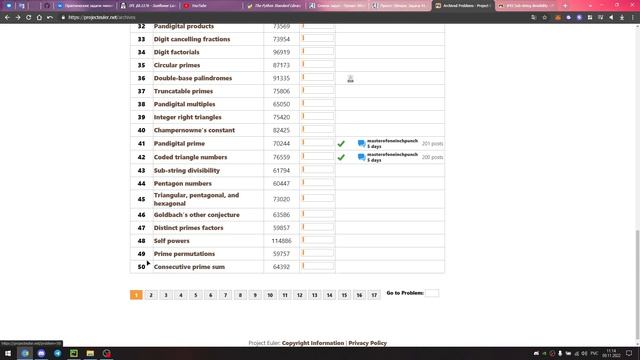
Task: Open problem Pentagon numbers
Action: (182, 184)
